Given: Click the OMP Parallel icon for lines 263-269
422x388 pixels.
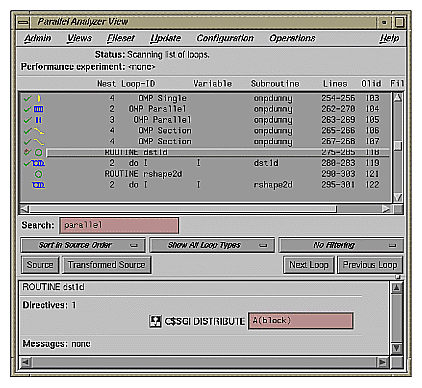Looking at the screenshot, I should pyautogui.click(x=39, y=120).
